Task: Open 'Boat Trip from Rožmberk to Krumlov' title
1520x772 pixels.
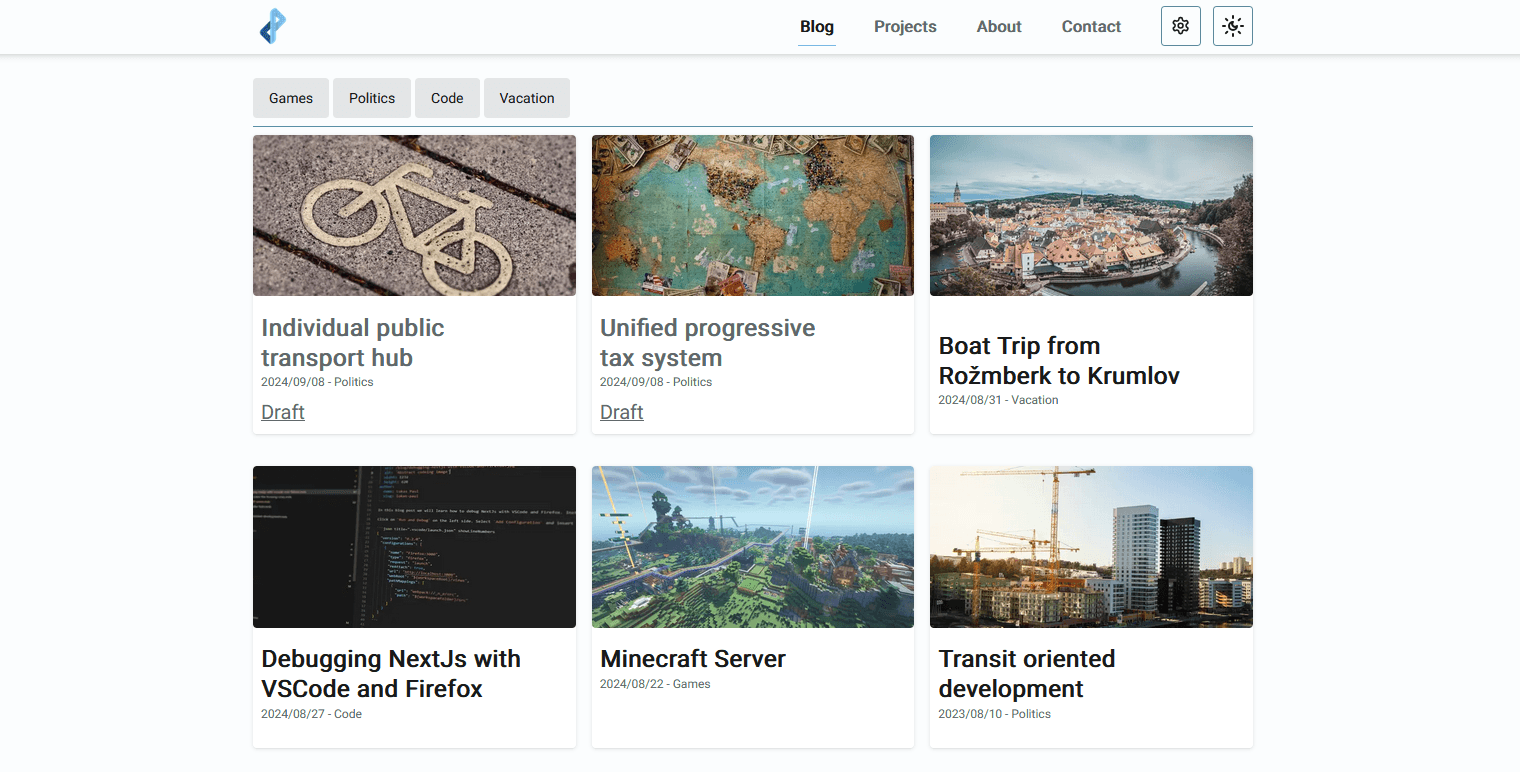Action: pyautogui.click(x=1059, y=361)
